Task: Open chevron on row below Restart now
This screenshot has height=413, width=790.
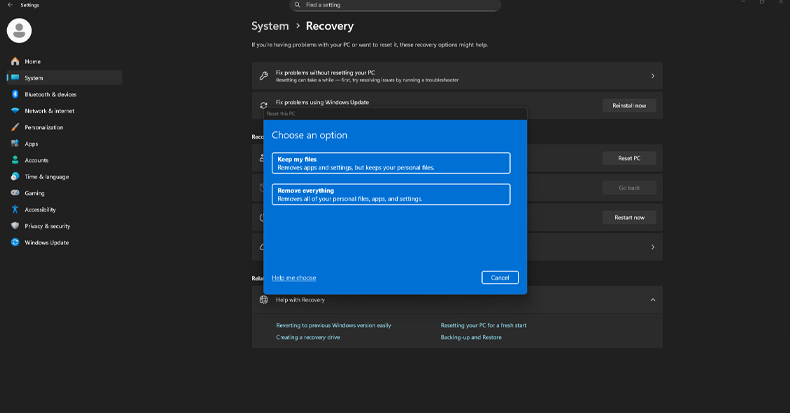Action: pos(652,247)
